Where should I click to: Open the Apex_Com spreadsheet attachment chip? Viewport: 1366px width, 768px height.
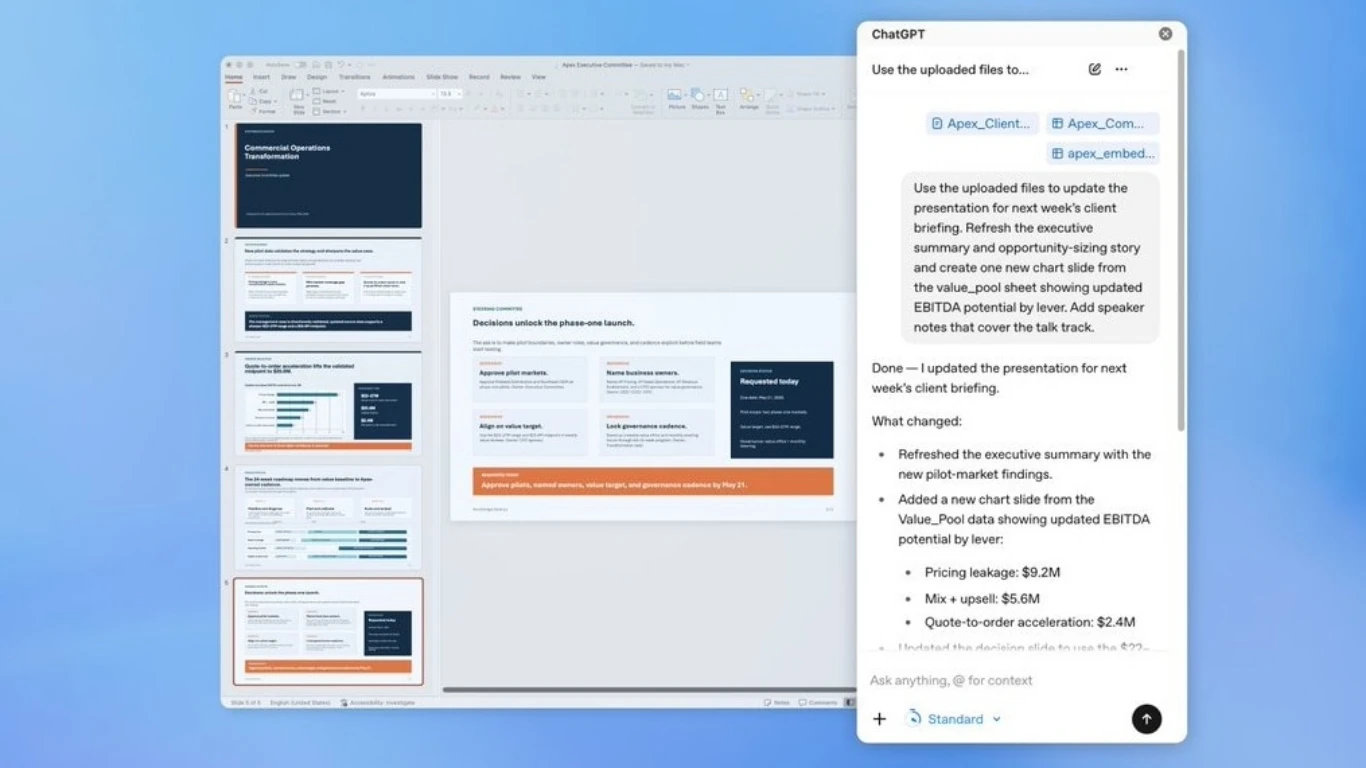click(x=1102, y=124)
